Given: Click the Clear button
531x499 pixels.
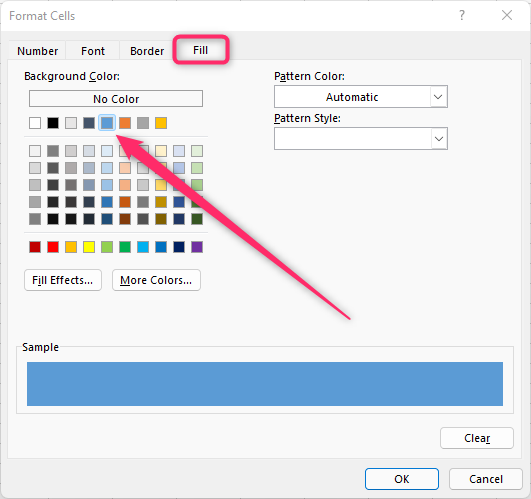Looking at the screenshot, I should coord(477,438).
